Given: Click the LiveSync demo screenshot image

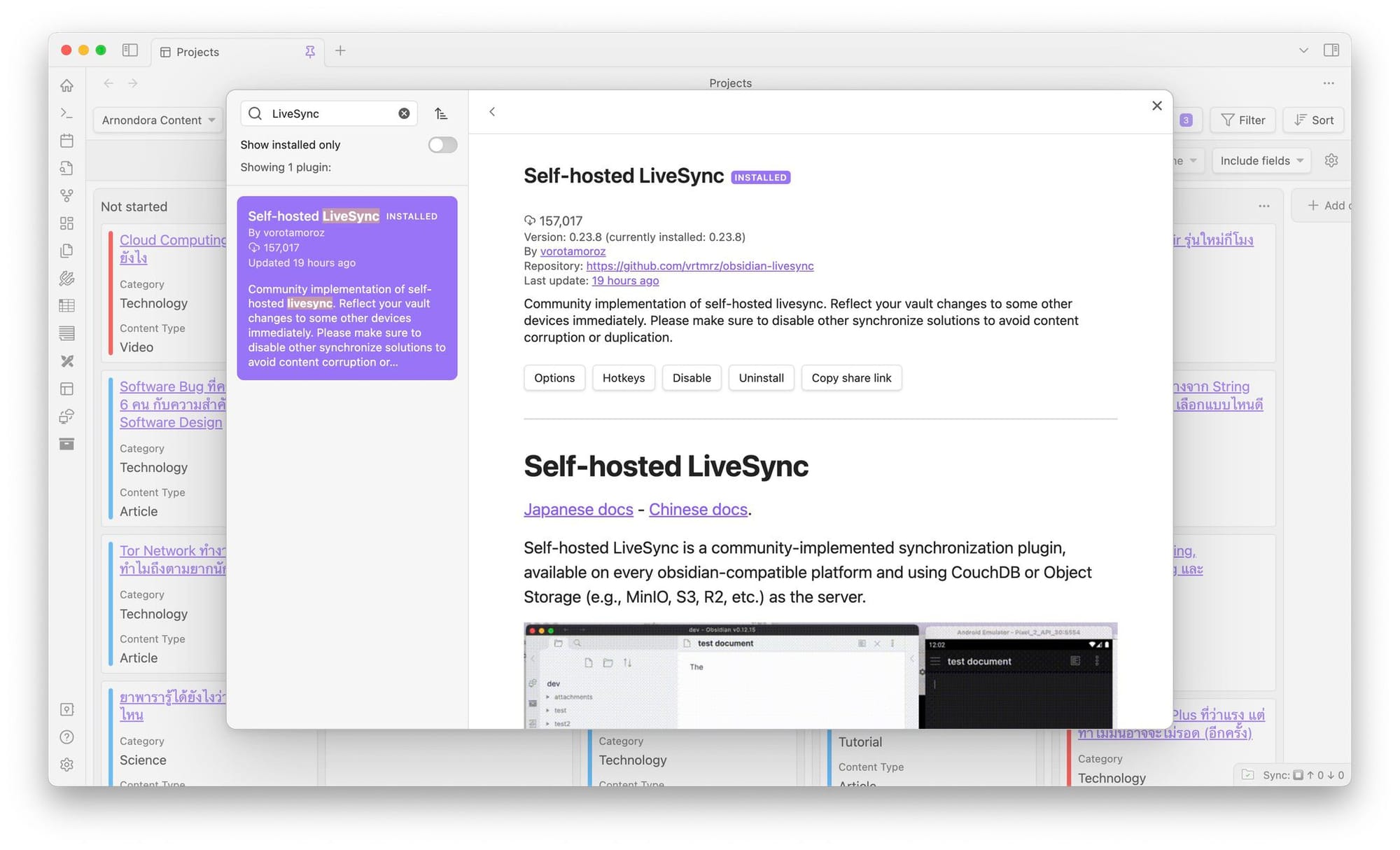Looking at the screenshot, I should pos(820,675).
